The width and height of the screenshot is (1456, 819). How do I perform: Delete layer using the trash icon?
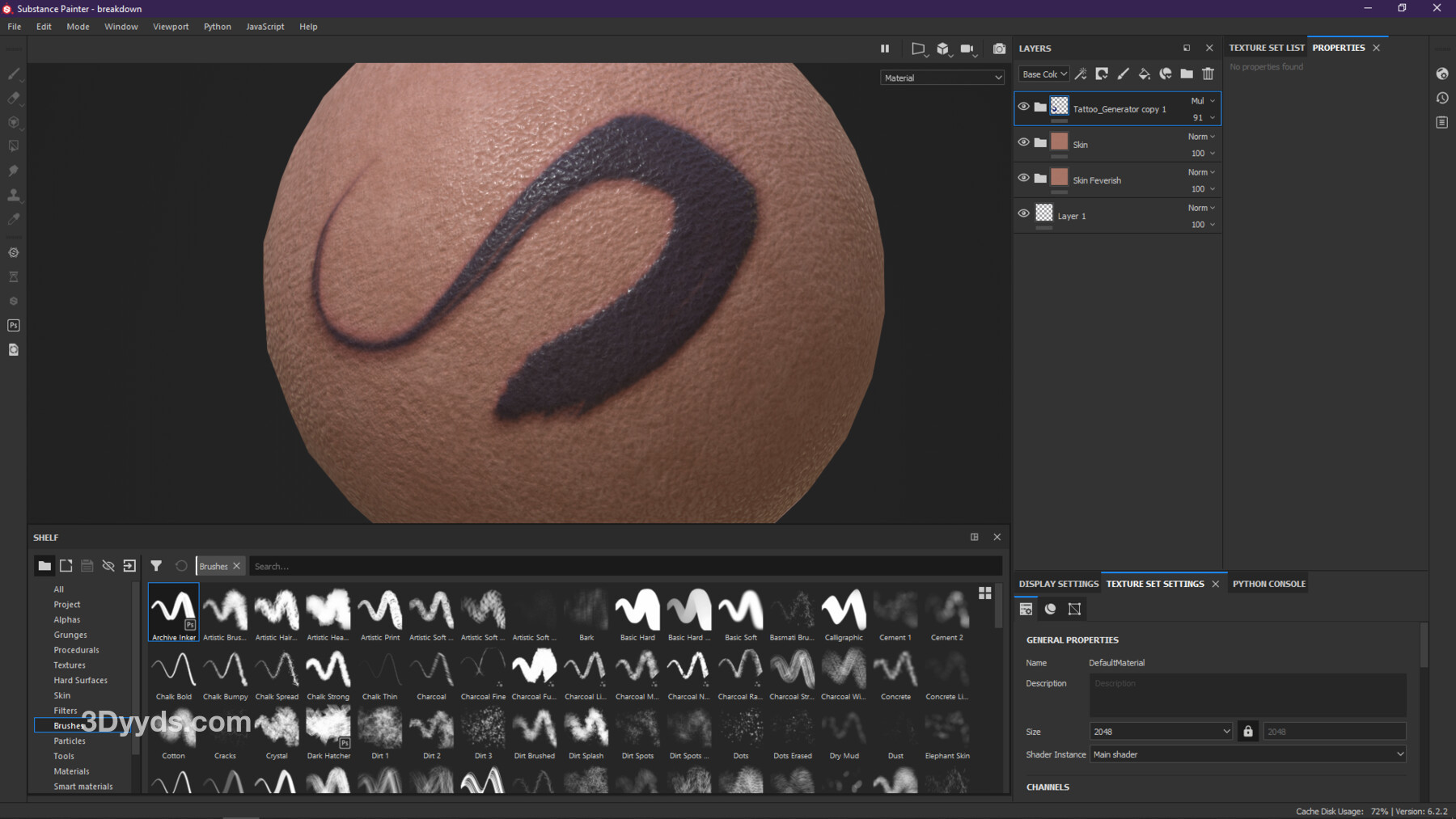1208,74
